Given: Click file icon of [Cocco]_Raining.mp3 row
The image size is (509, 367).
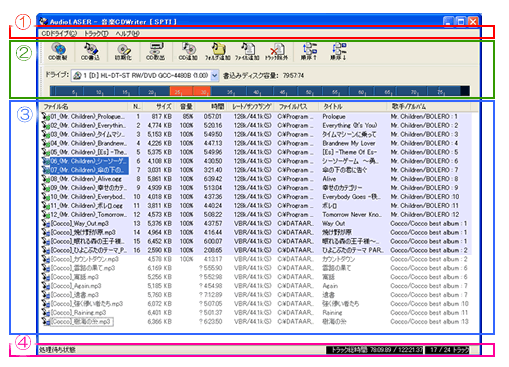Looking at the screenshot, I should (46, 313).
